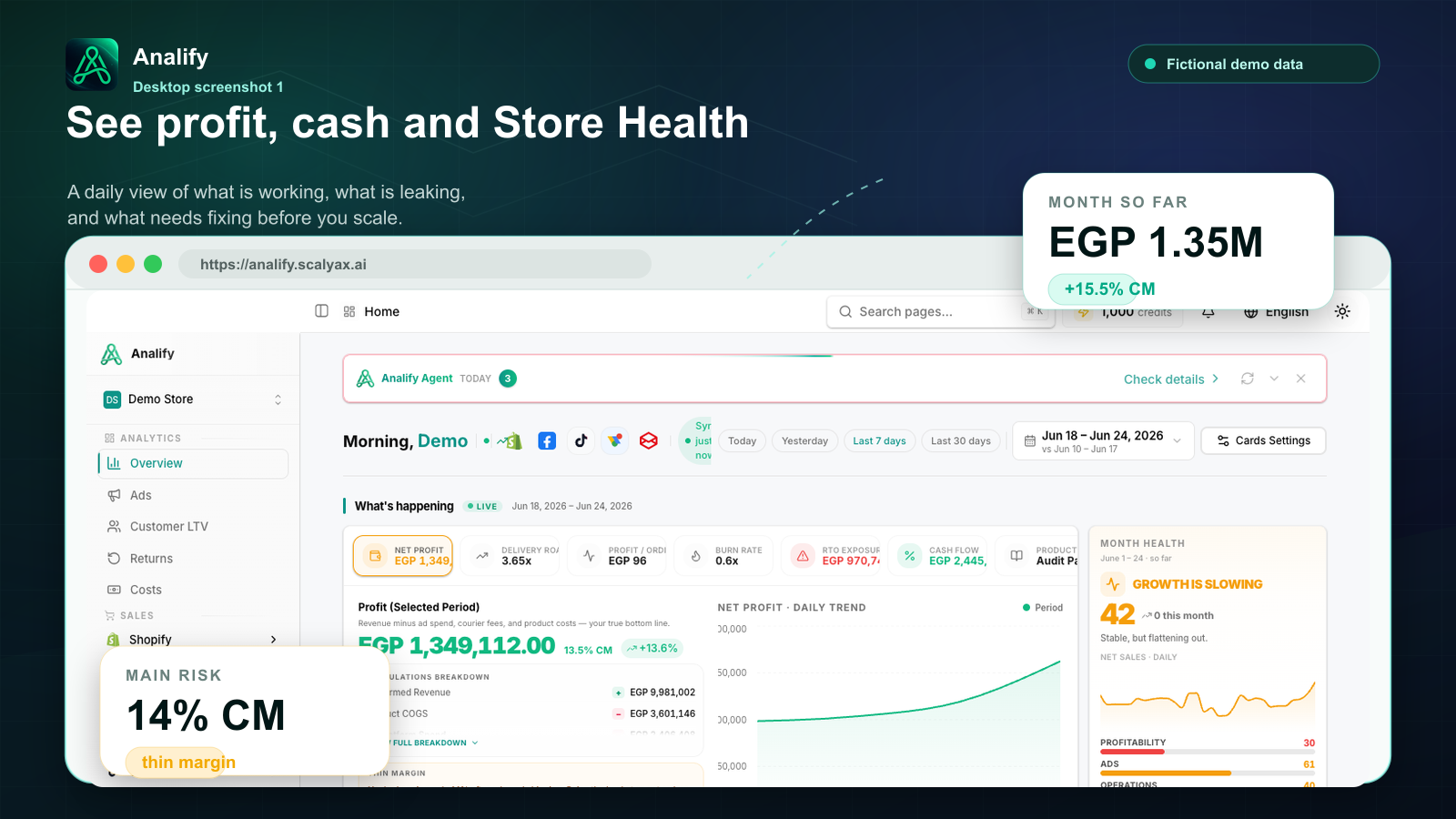Click the Period legend on the daily trend chart
Image resolution: width=1456 pixels, height=819 pixels.
pyautogui.click(x=1043, y=608)
